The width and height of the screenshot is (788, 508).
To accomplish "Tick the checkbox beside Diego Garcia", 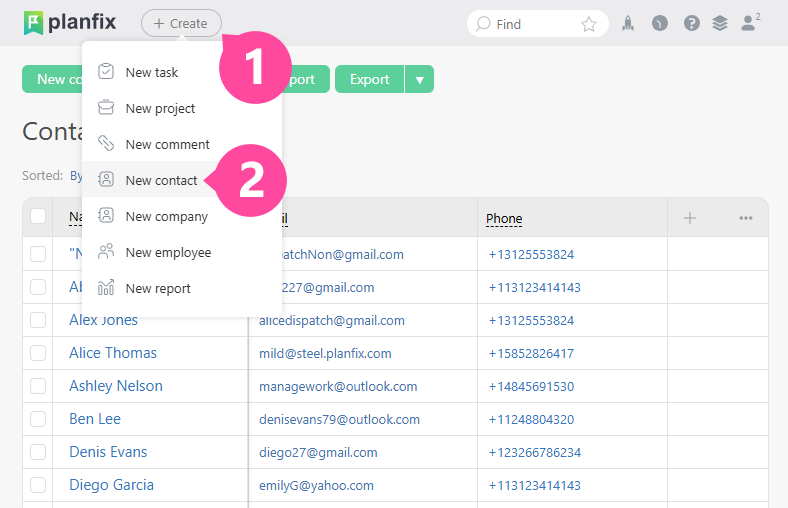I will 38,485.
